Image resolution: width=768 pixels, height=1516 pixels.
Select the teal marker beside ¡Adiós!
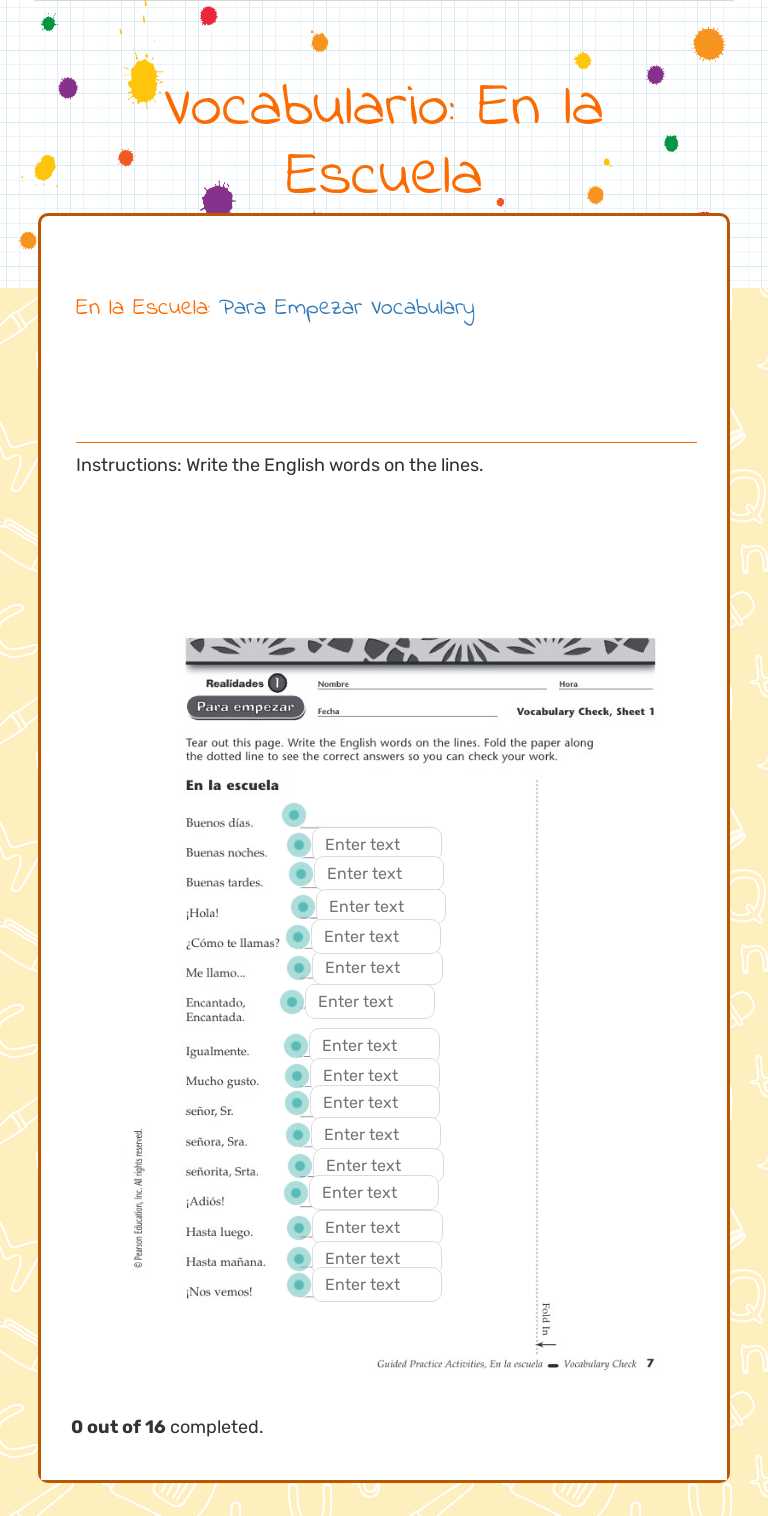(294, 1192)
